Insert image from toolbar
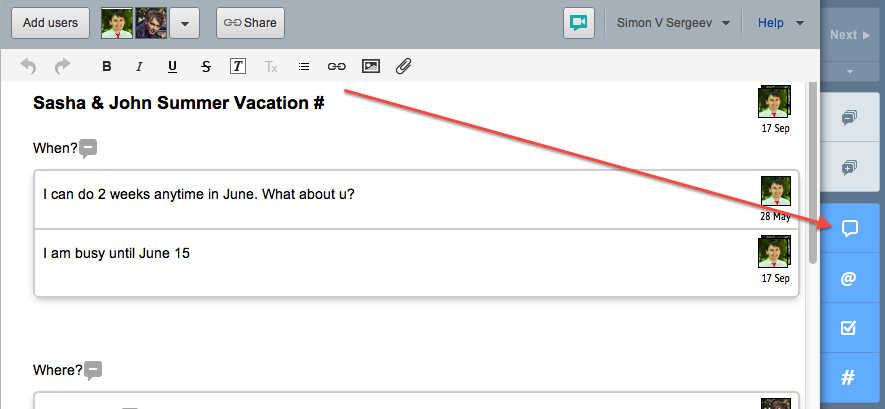The image size is (885, 409). 370,67
